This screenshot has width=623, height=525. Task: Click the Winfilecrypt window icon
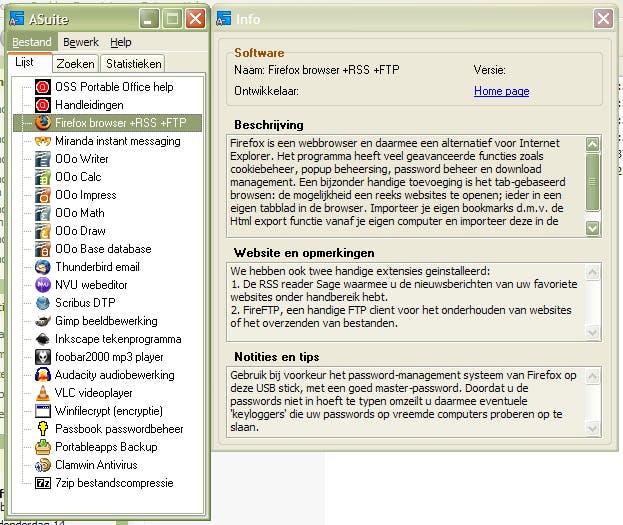43,411
